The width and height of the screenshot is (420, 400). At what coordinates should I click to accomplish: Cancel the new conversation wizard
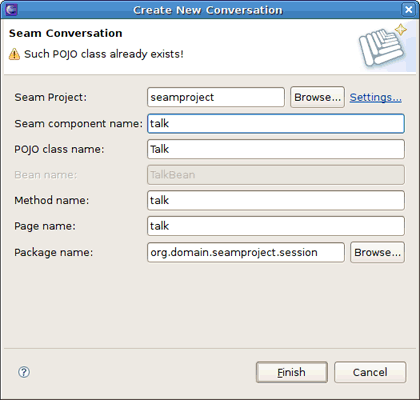(370, 372)
